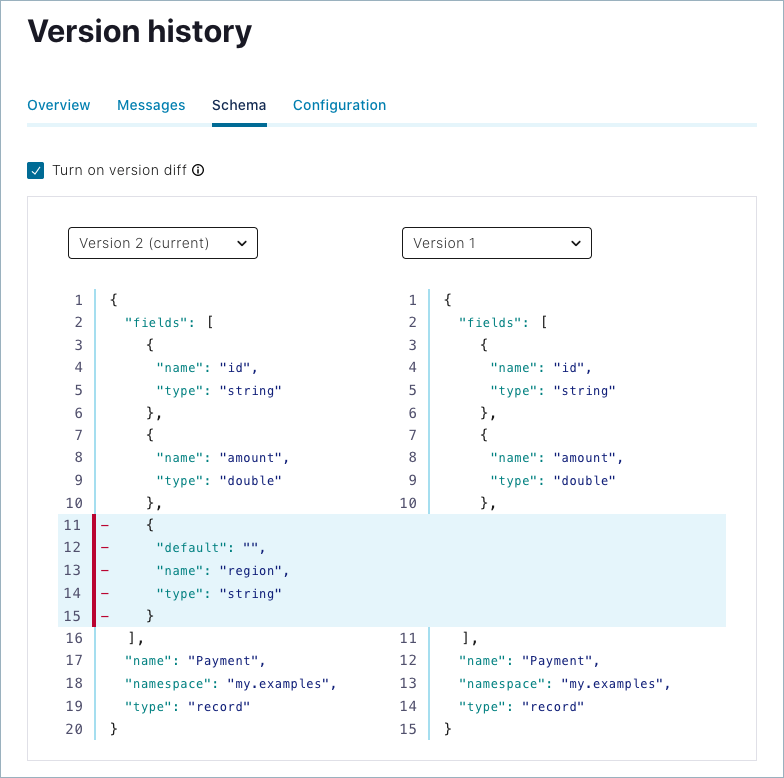Click the removed "default": "" line
The width and height of the screenshot is (784, 778).
210,548
